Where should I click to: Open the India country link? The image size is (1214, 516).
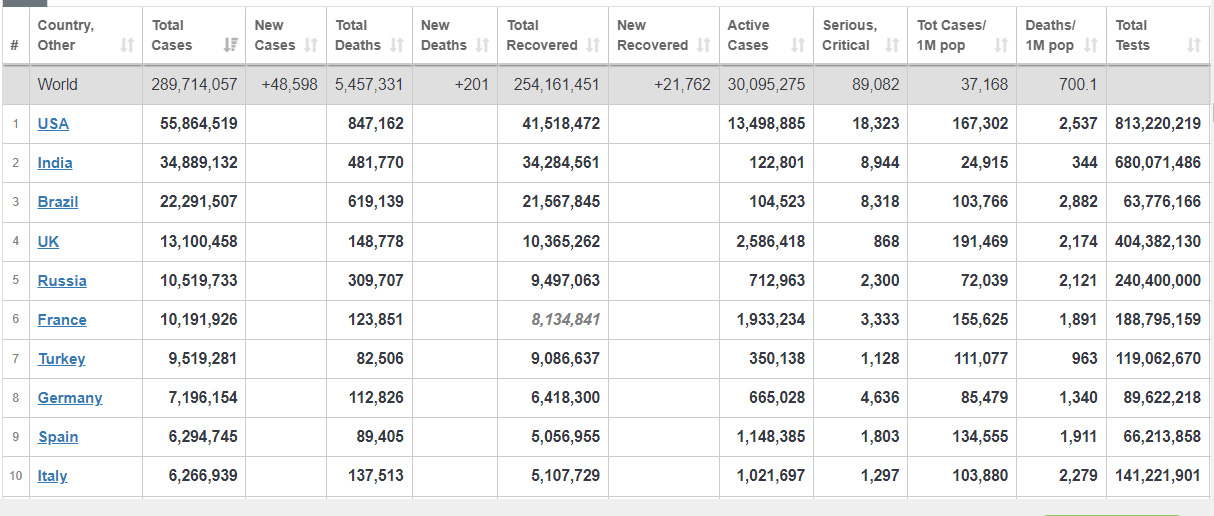[55, 163]
